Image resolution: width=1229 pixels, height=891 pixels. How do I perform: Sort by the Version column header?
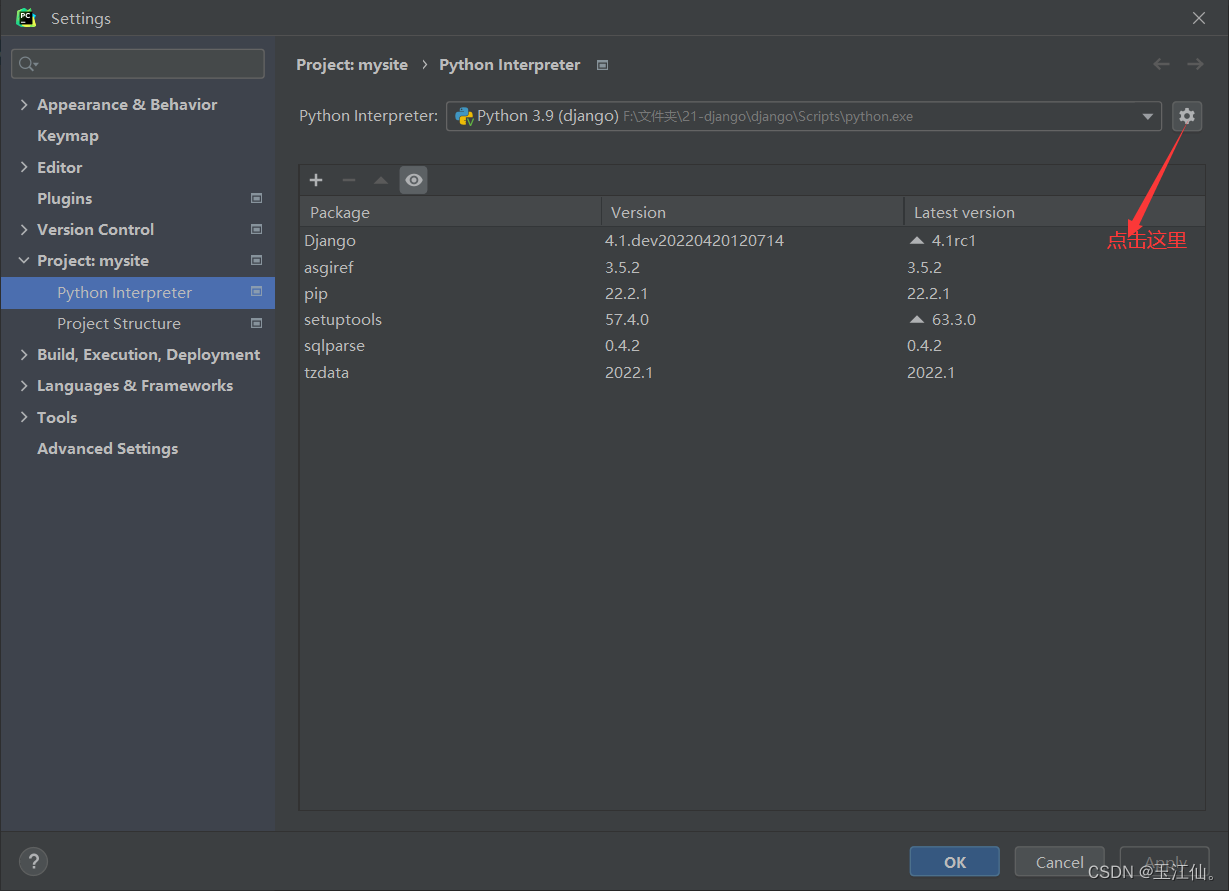point(752,212)
